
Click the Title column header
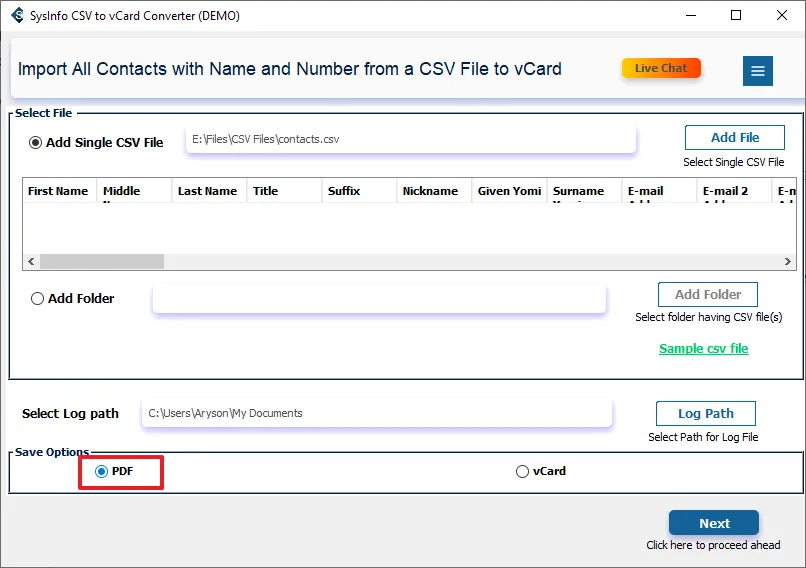[284, 191]
